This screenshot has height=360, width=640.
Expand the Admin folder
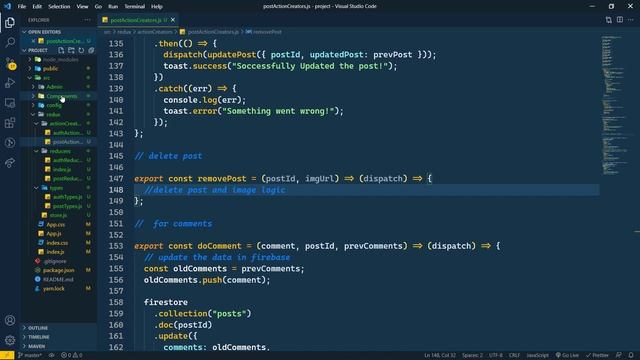[33, 87]
